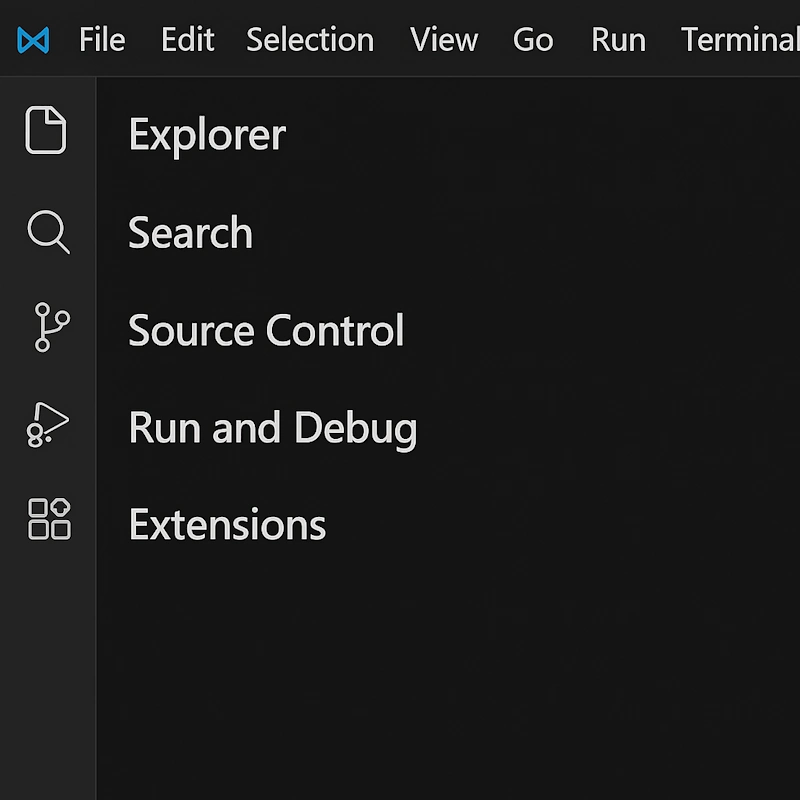Open the View menu
The height and width of the screenshot is (800, 800).
click(443, 40)
